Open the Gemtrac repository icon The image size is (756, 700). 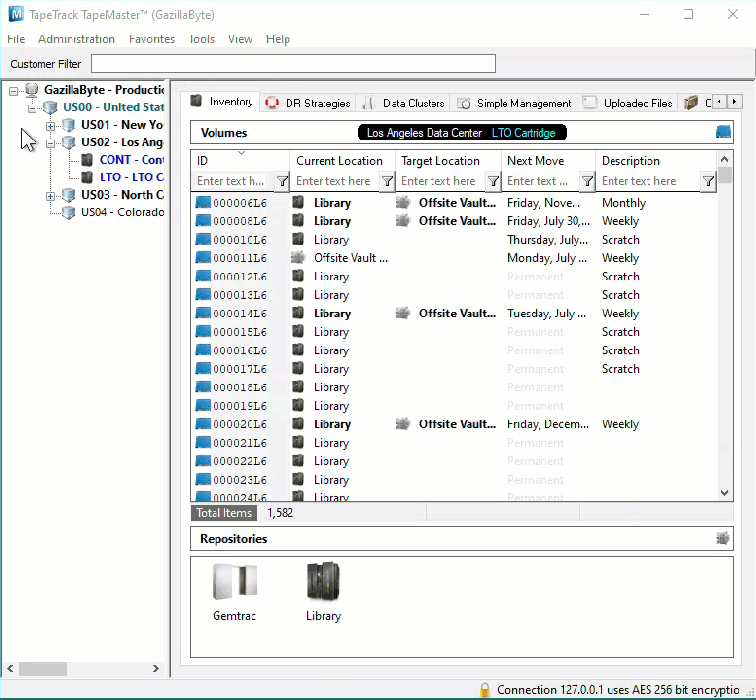point(235,581)
